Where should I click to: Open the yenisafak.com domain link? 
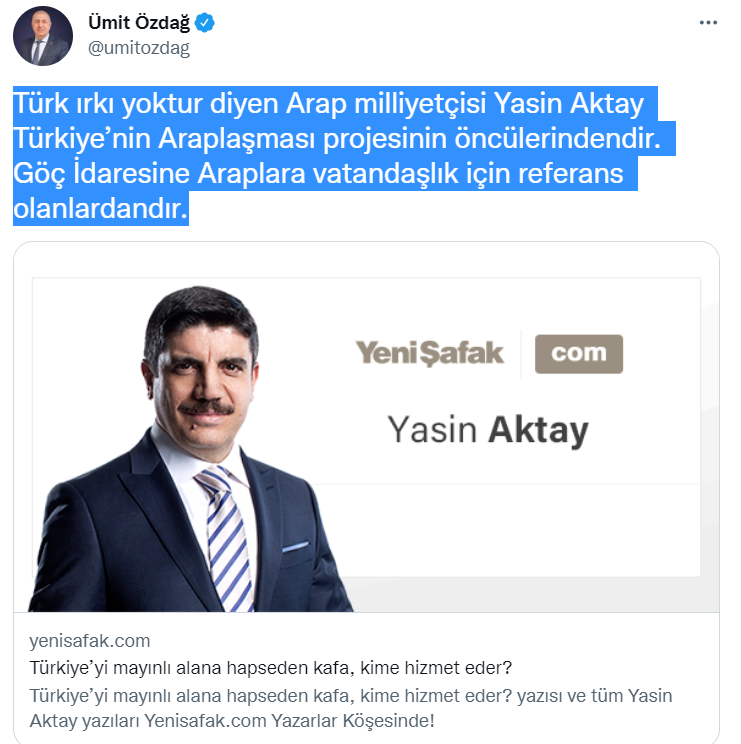click(x=90, y=641)
